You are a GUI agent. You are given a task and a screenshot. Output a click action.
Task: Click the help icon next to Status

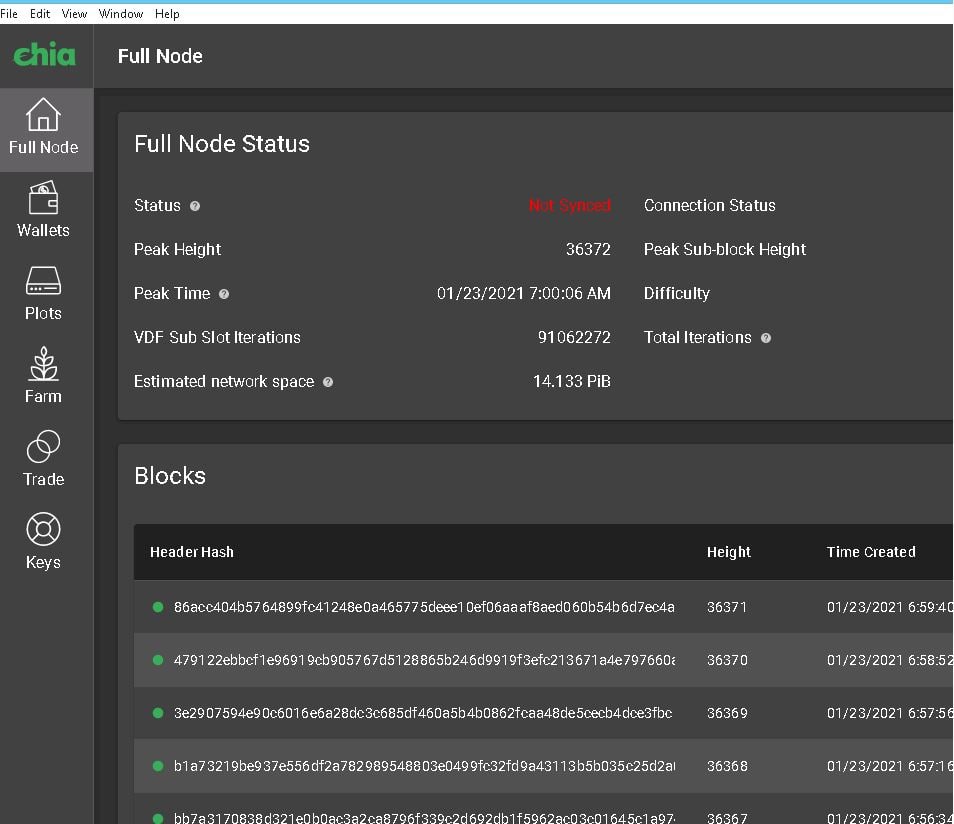(x=195, y=206)
